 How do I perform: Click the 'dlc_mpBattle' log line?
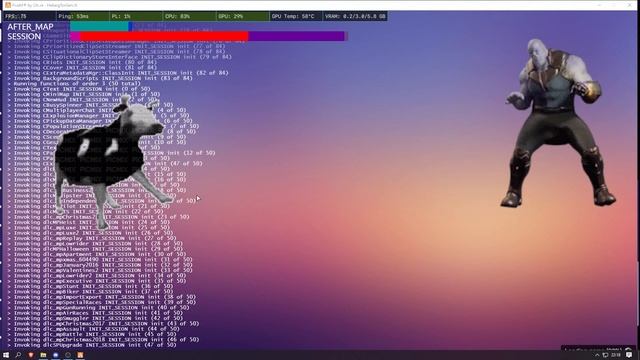[x=92, y=334]
